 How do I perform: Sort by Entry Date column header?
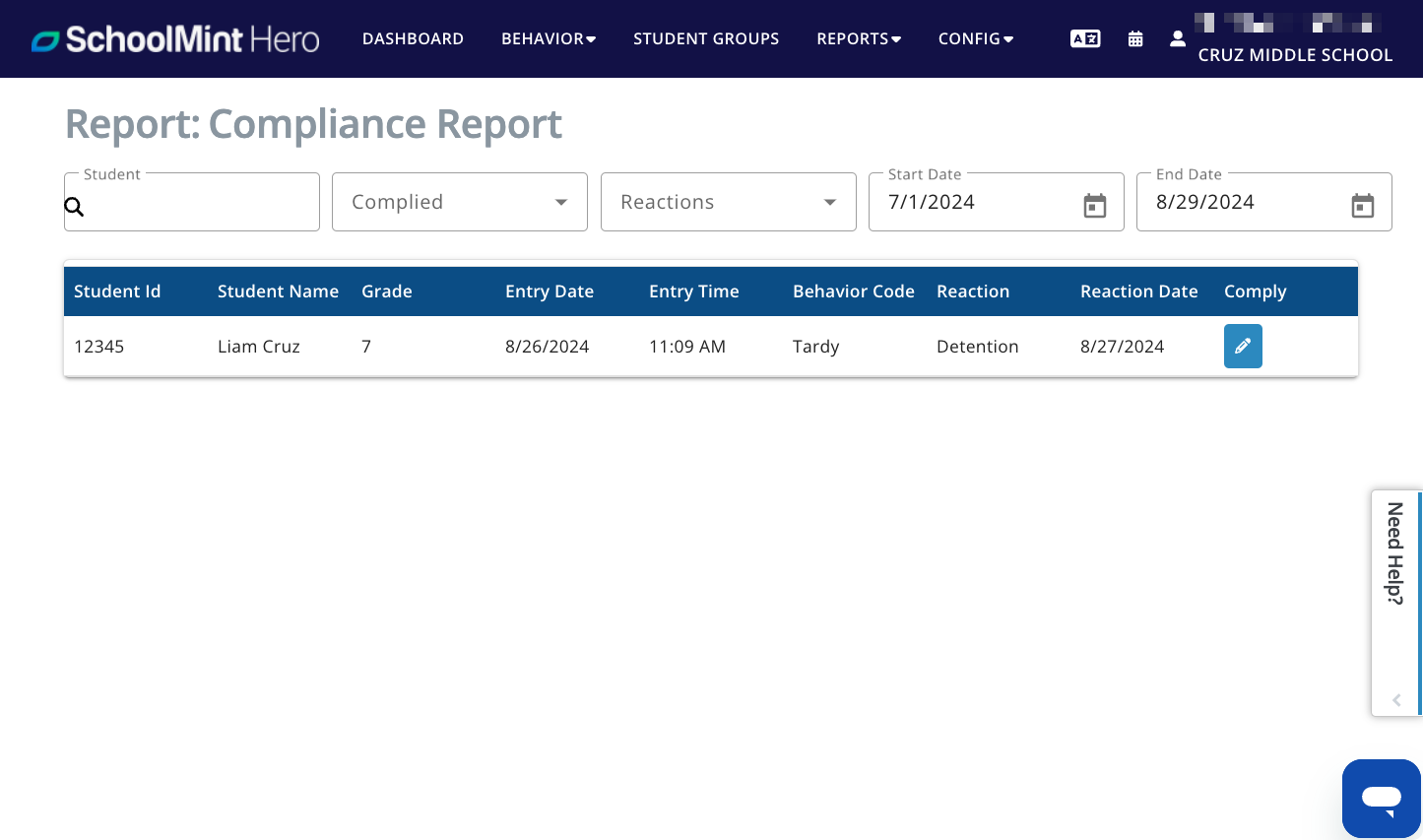pos(550,291)
